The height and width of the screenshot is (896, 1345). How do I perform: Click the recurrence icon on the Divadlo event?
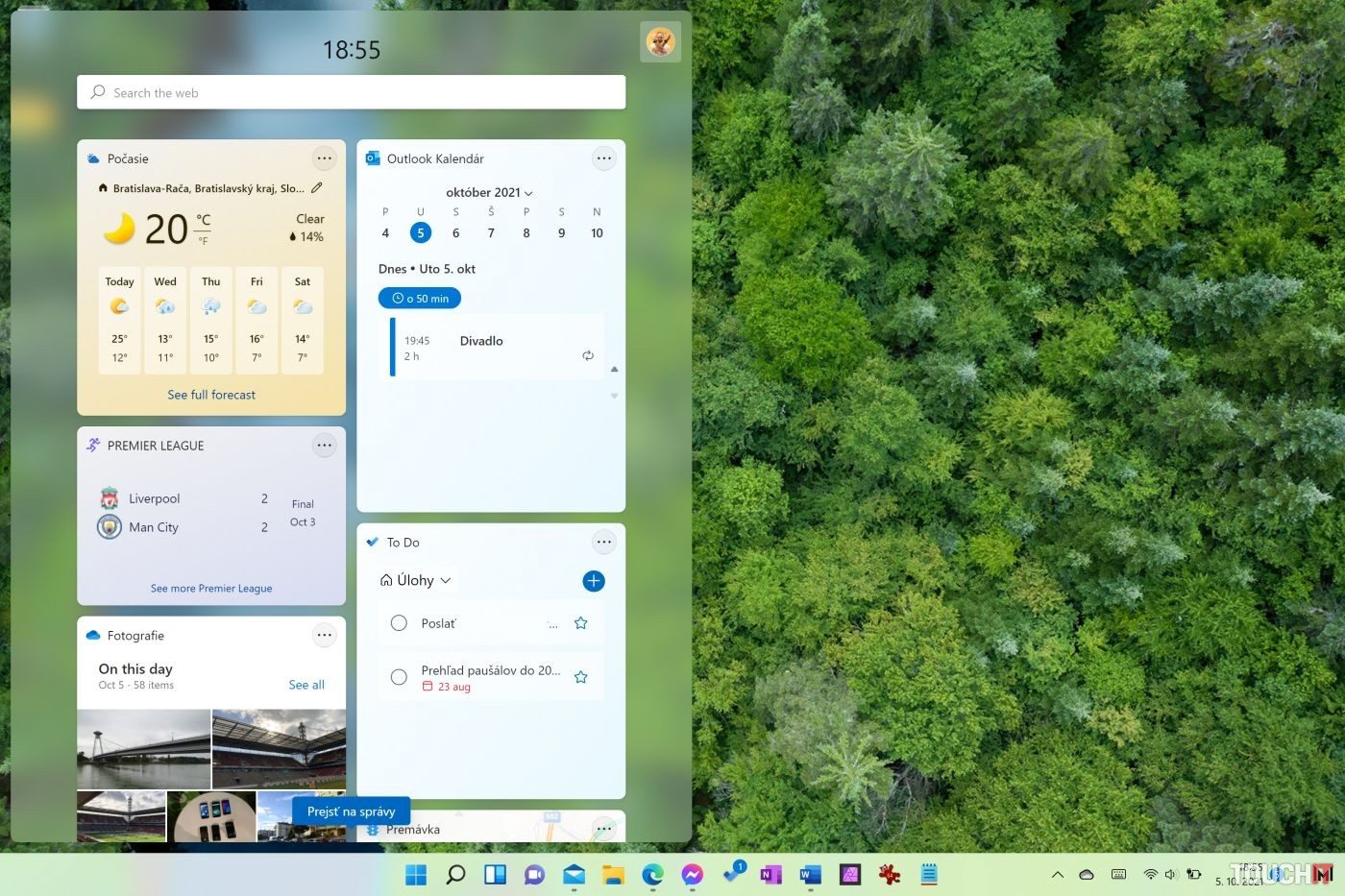pyautogui.click(x=588, y=355)
